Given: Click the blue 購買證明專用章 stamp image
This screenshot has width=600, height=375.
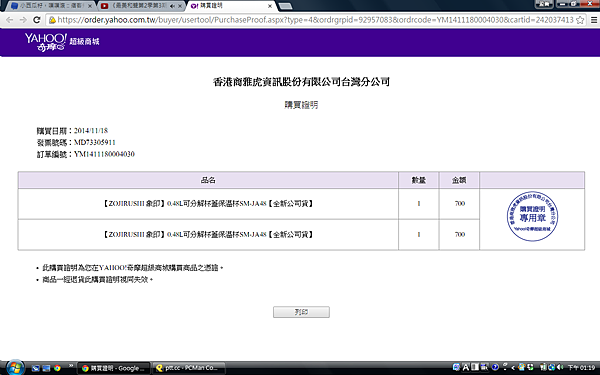Looking at the screenshot, I should click(x=532, y=216).
